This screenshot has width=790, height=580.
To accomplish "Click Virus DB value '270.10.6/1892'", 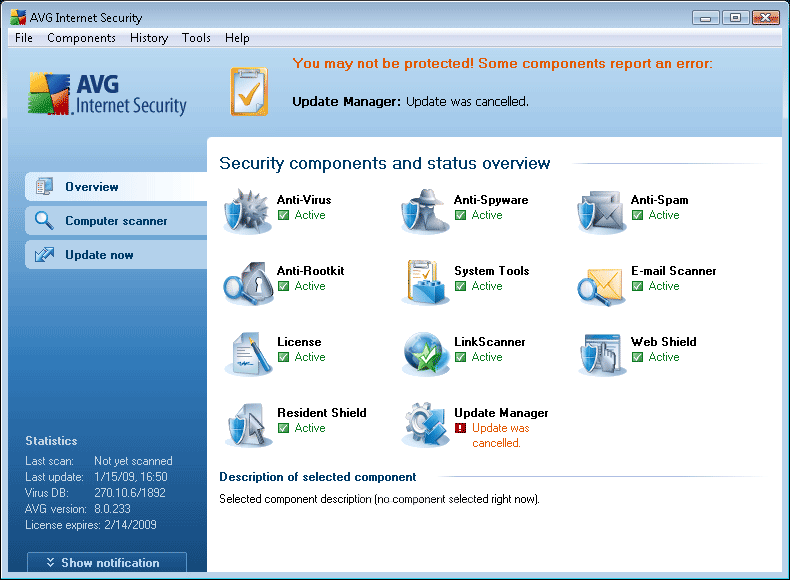I will pos(129,493).
